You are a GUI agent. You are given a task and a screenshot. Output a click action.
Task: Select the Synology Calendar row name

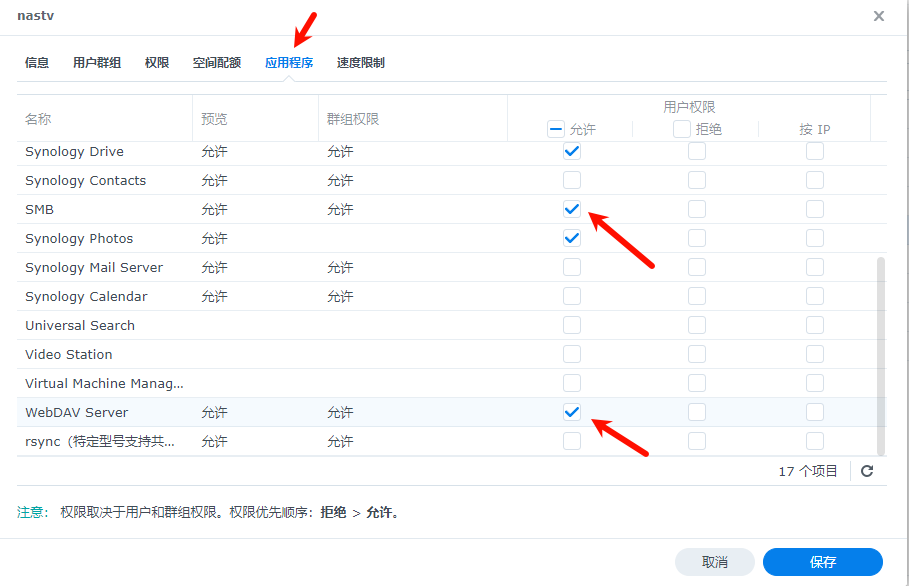click(x=86, y=297)
